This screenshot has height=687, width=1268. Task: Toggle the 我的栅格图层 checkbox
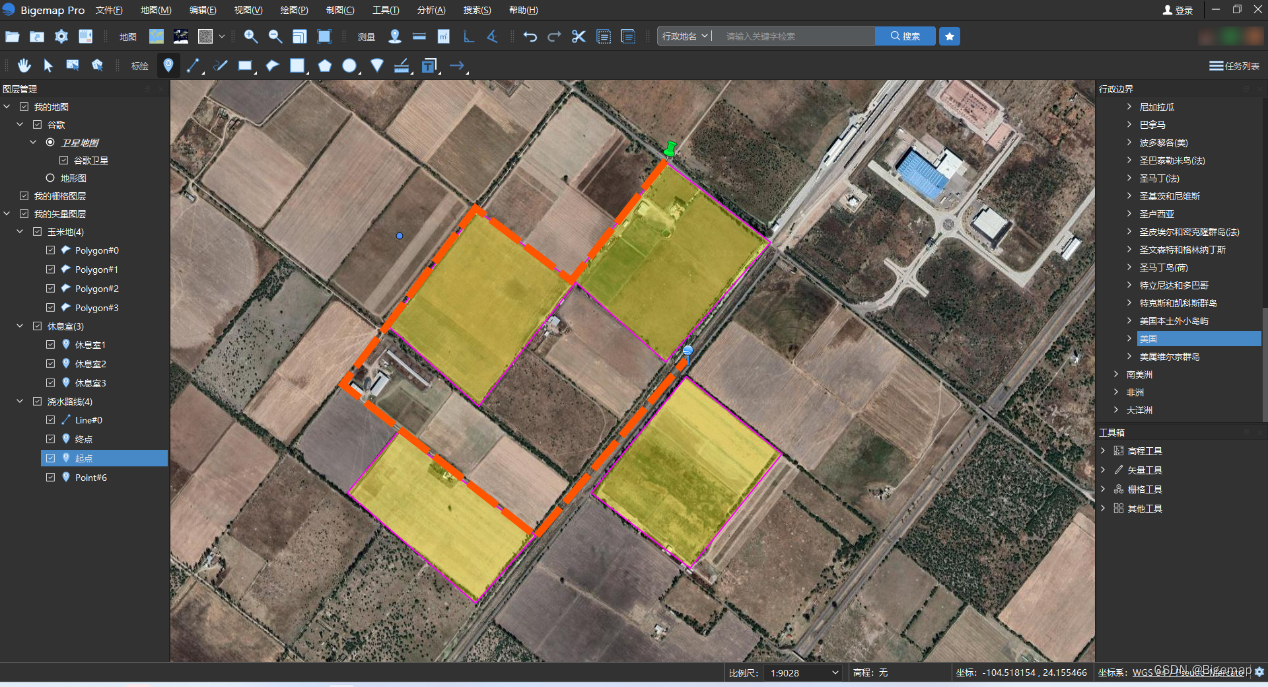[x=24, y=196]
